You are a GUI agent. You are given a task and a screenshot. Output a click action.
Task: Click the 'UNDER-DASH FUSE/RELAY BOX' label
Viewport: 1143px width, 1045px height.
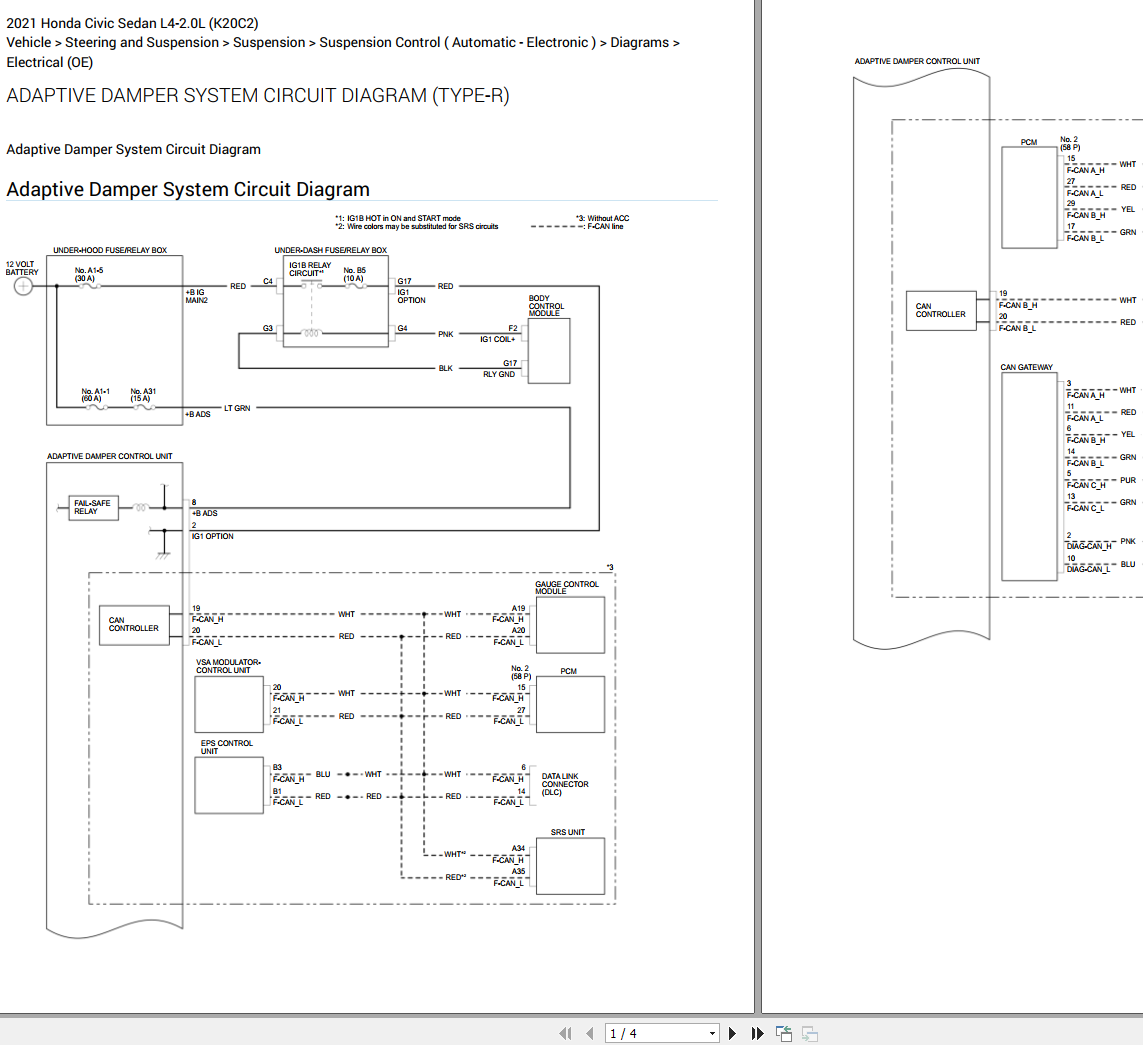[330, 250]
